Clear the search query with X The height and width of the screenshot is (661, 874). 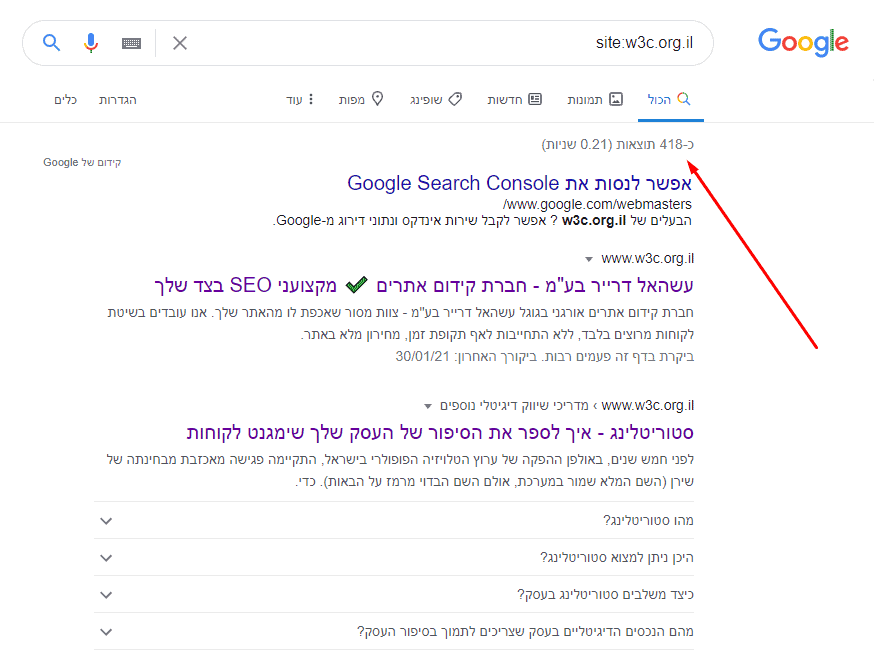pos(179,43)
